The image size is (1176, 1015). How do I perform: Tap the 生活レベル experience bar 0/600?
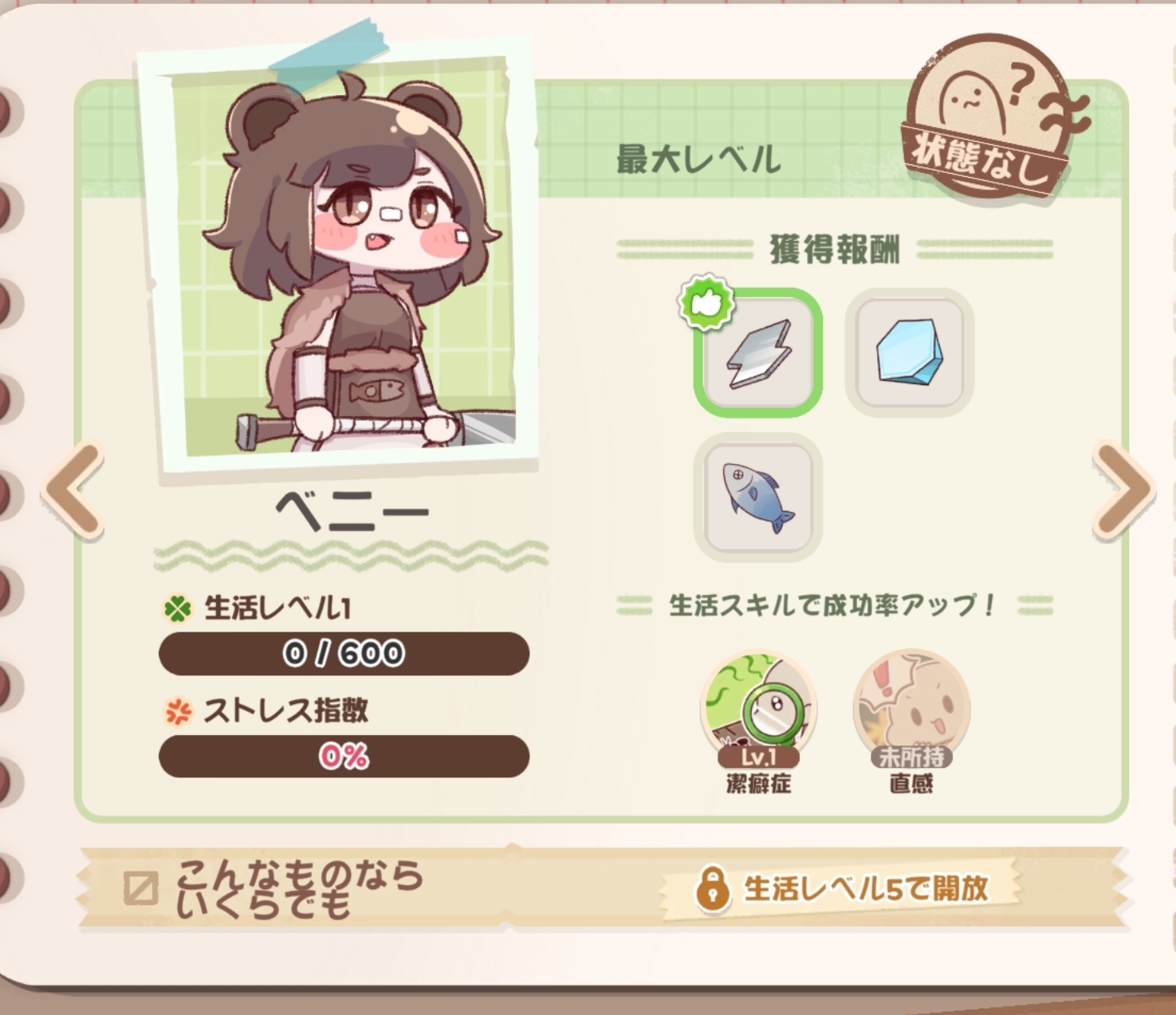(x=344, y=654)
